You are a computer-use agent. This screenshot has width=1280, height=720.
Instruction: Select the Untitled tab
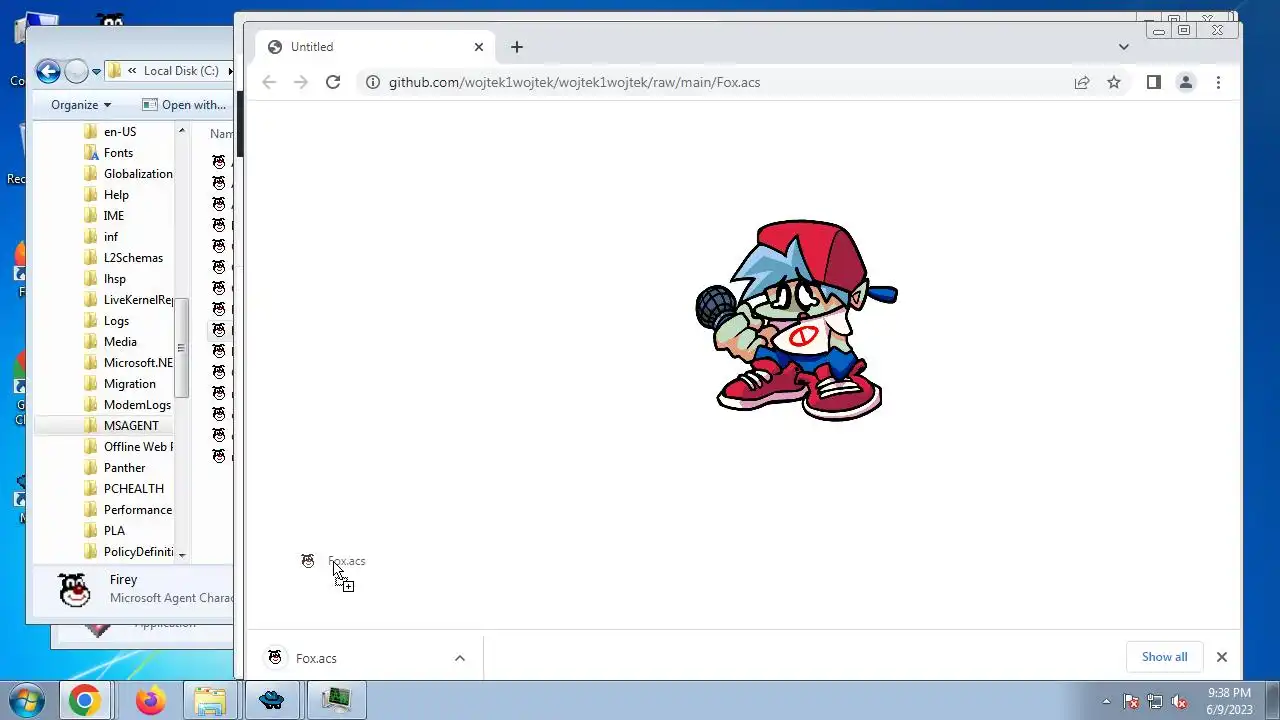click(376, 47)
